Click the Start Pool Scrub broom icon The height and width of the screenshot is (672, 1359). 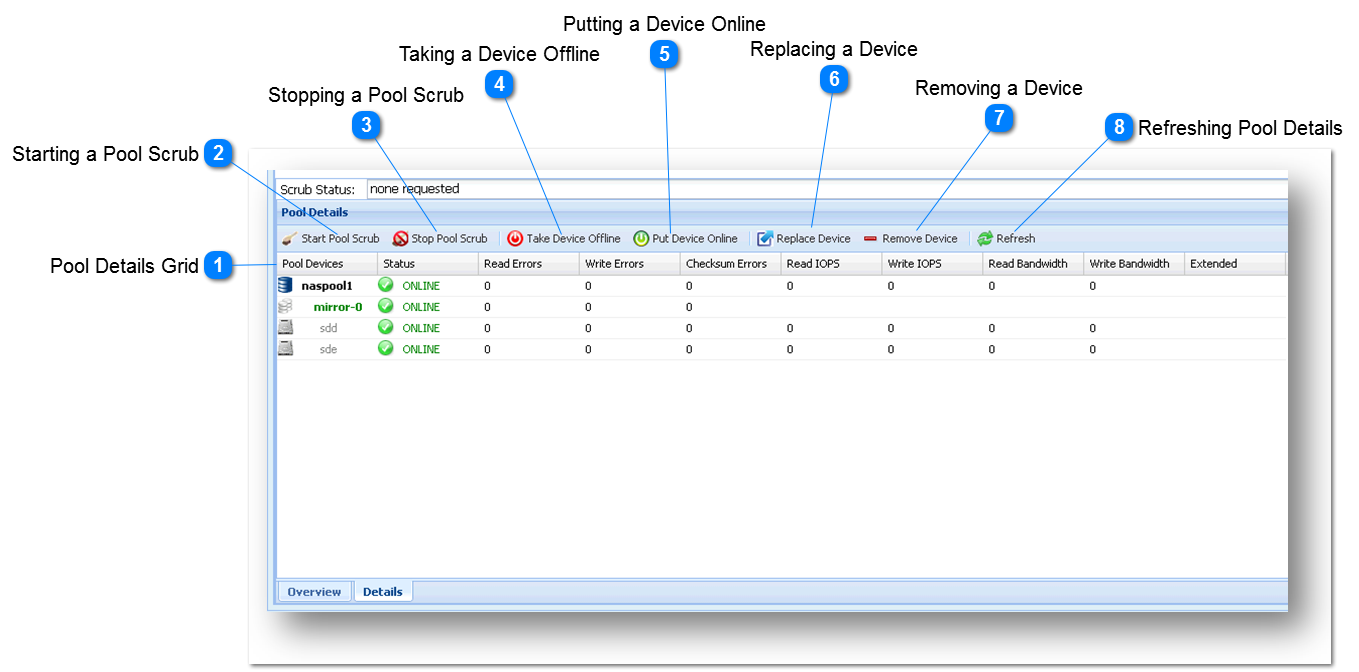click(x=289, y=239)
